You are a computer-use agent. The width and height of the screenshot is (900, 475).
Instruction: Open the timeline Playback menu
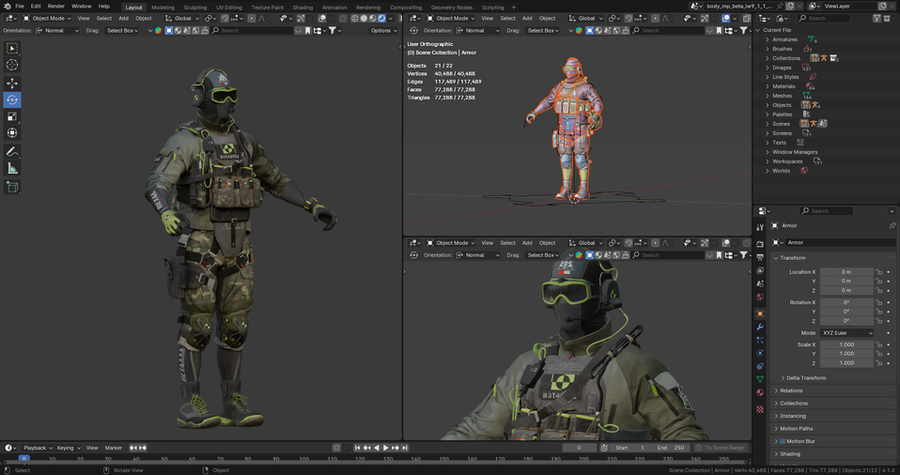(x=37, y=447)
